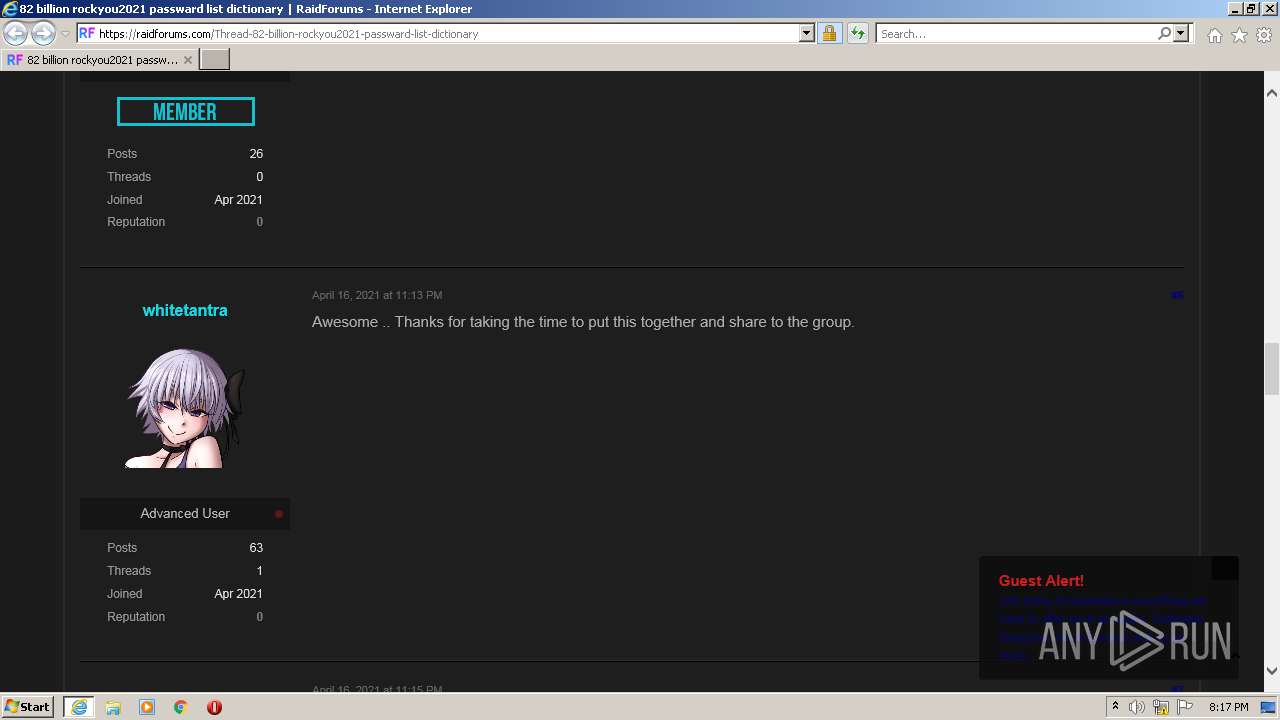This screenshot has height=720, width=1280.
Task: Click the Guest Alert! heading
Action: click(1041, 581)
